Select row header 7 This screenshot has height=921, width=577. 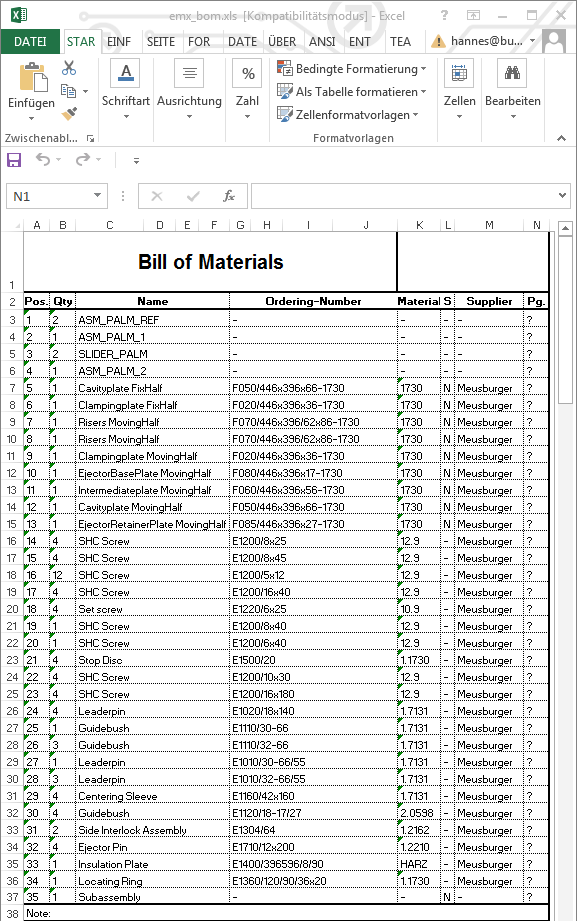point(12,388)
